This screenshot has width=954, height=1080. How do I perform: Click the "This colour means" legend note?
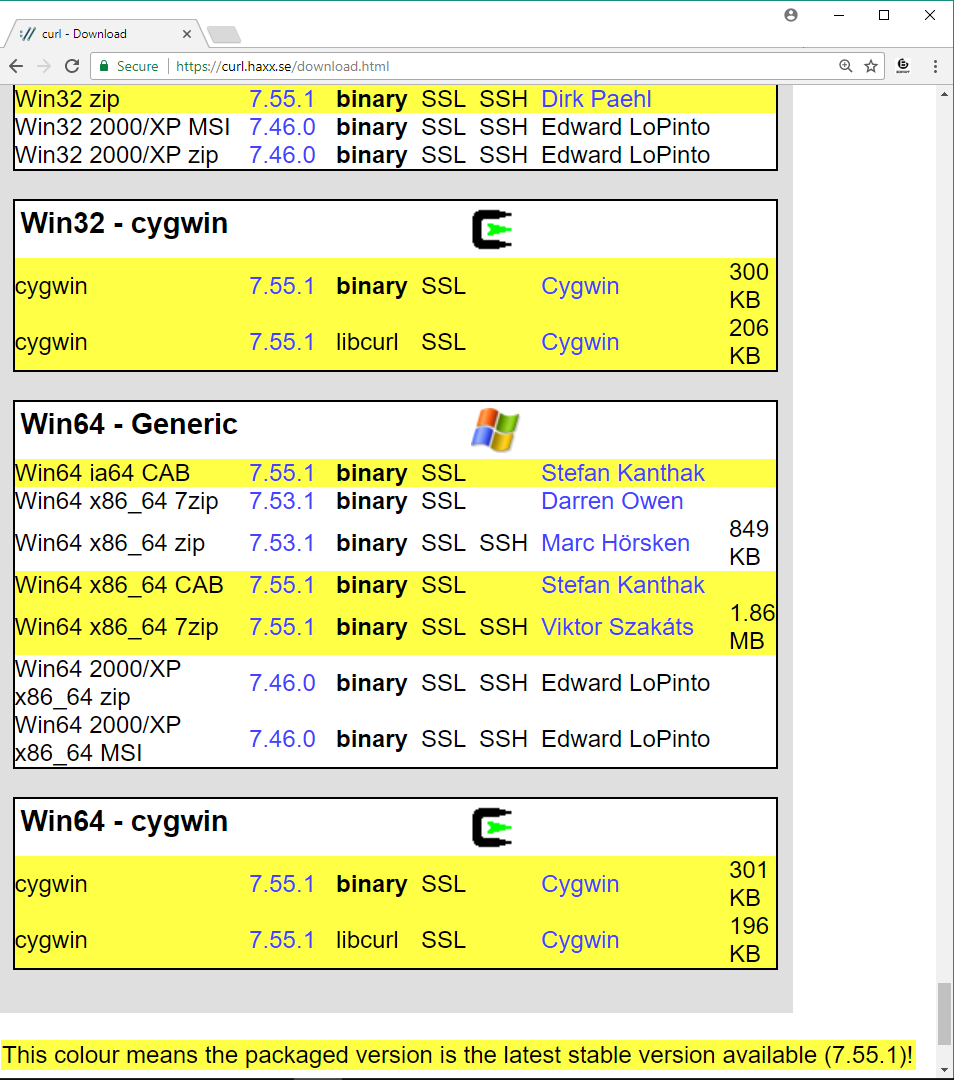[x=457, y=1055]
